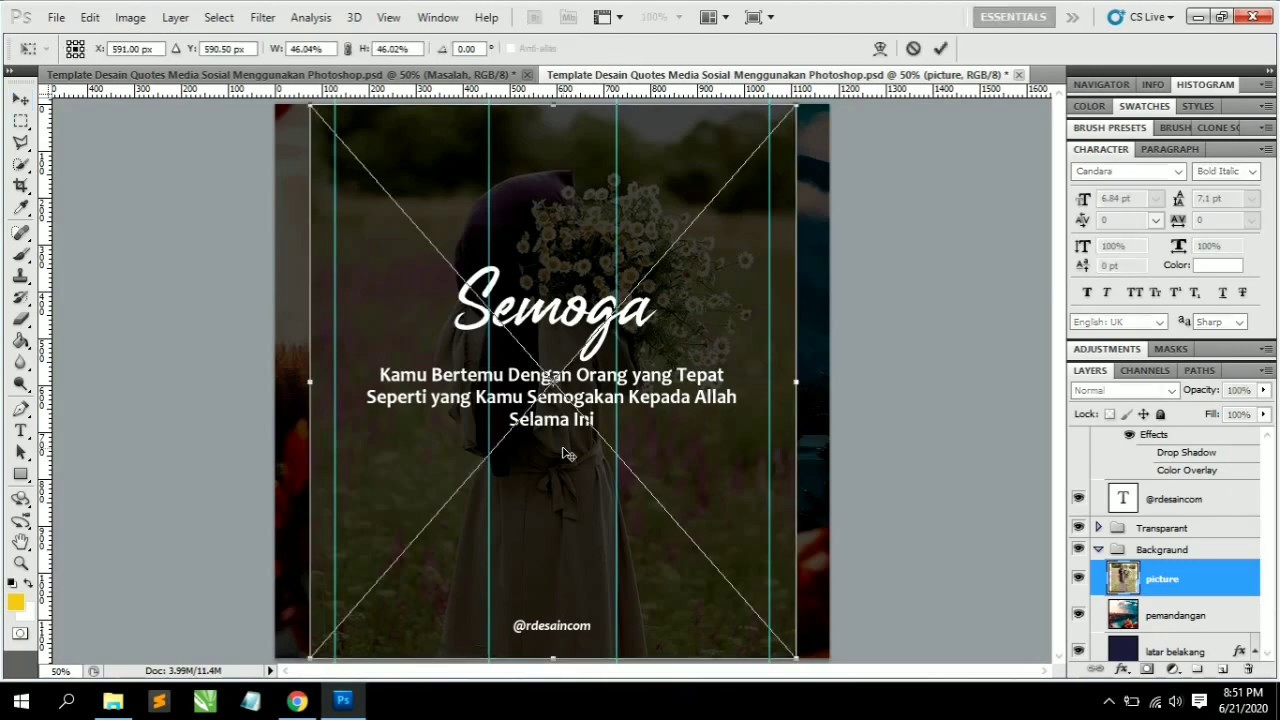Toggle Underline in Character panel
The width and height of the screenshot is (1280, 720).
[1222, 292]
